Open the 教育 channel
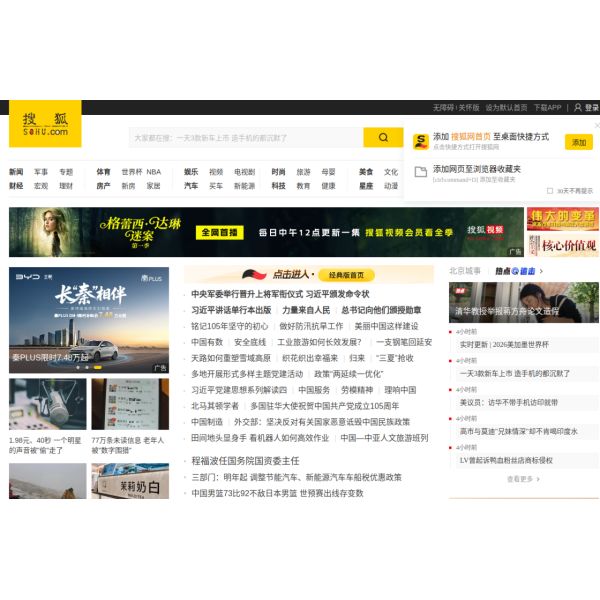 (x=303, y=186)
